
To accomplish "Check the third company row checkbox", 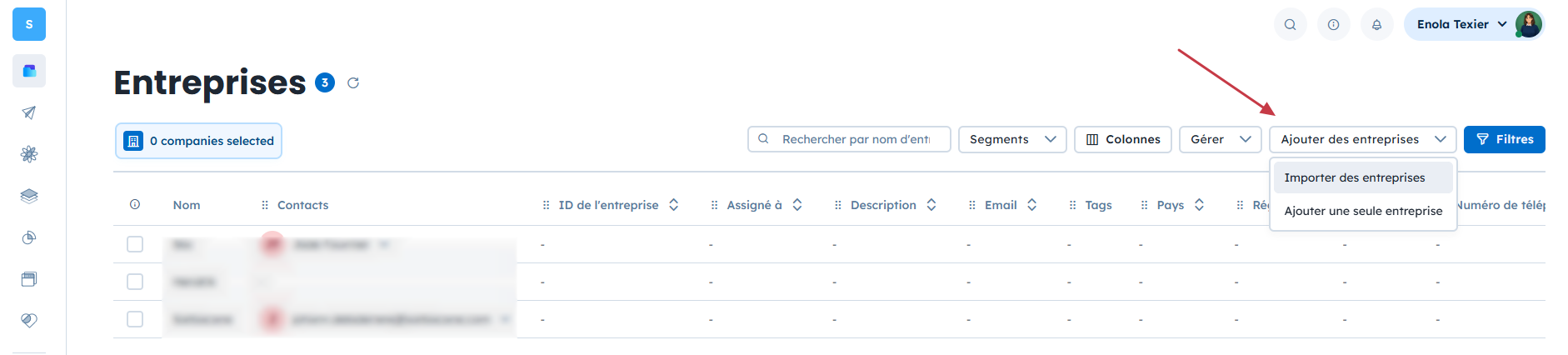I will click(135, 319).
